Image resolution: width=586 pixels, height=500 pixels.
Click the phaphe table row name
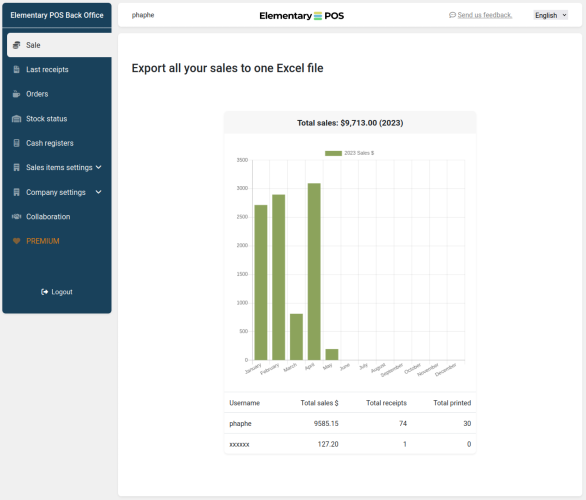pyautogui.click(x=240, y=423)
